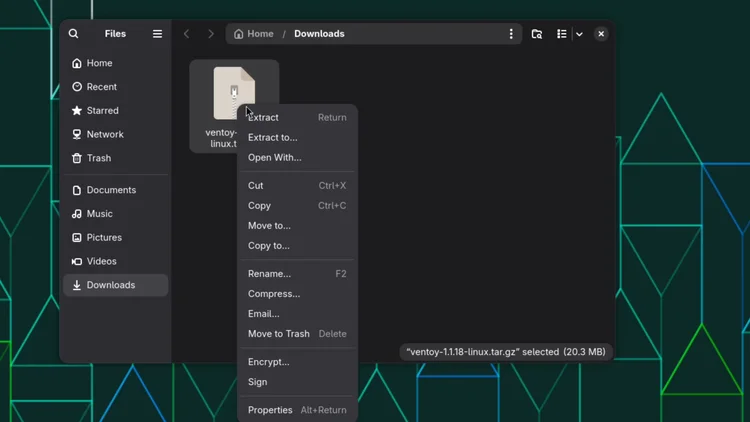Click Home in the path bar

click(254, 34)
